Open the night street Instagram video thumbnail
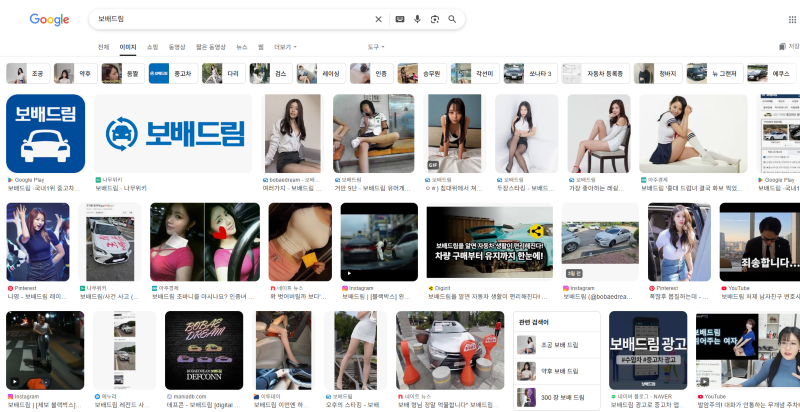This screenshot has width=800, height=412. click(45, 350)
